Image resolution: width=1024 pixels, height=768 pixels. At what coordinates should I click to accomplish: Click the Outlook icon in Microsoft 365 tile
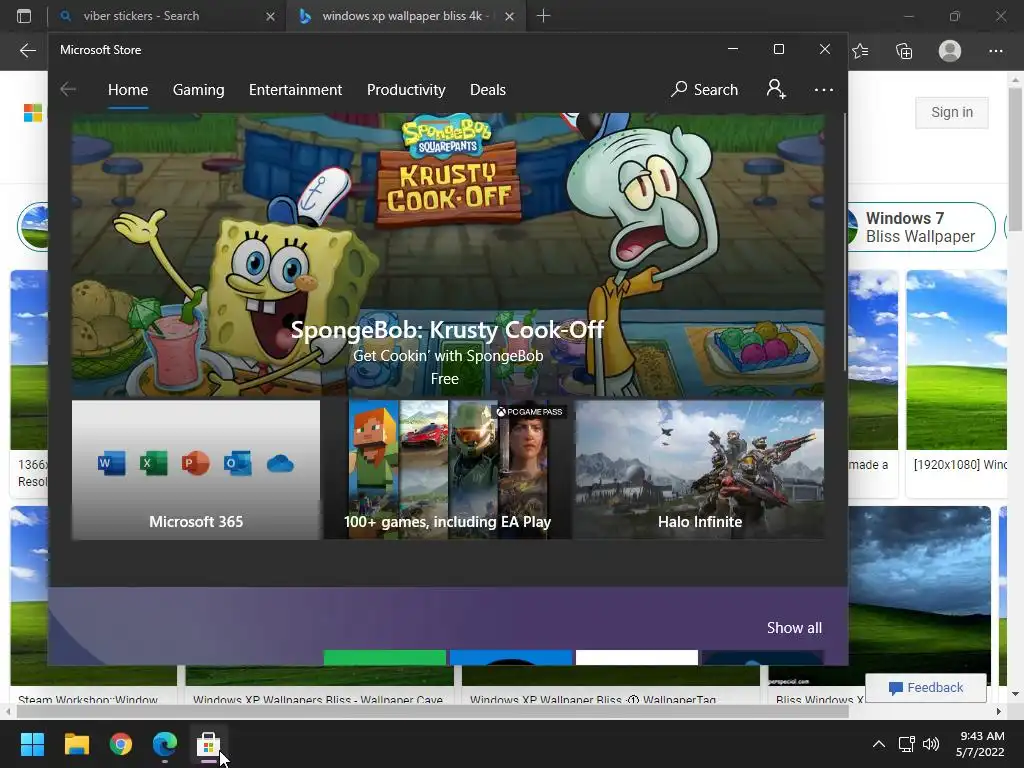click(237, 464)
